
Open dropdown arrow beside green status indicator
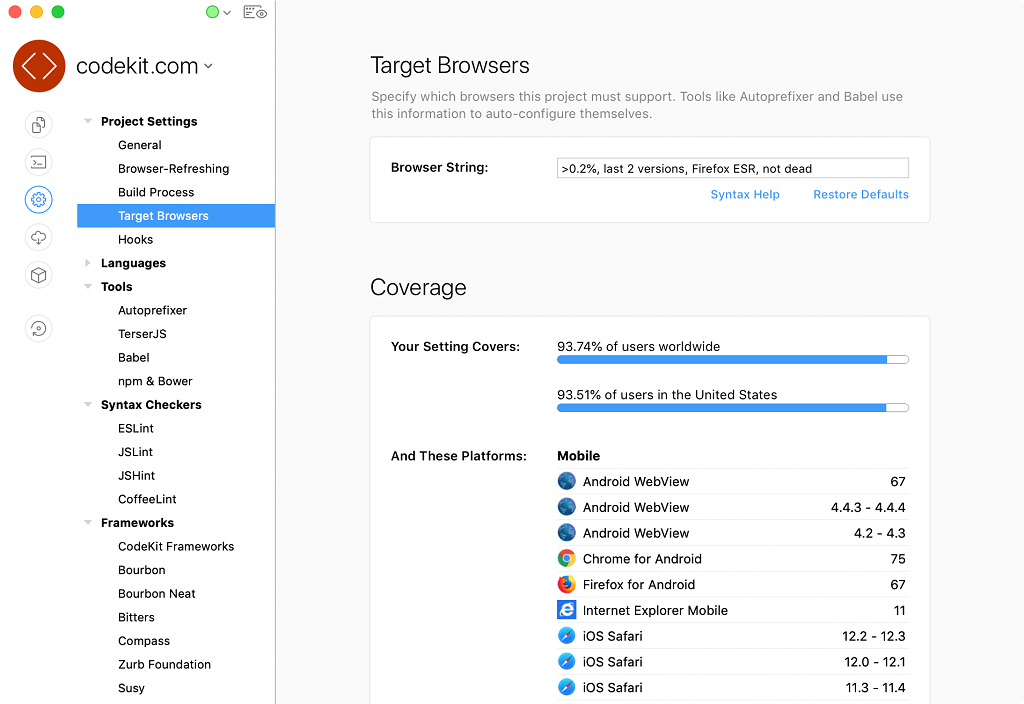[227, 12]
